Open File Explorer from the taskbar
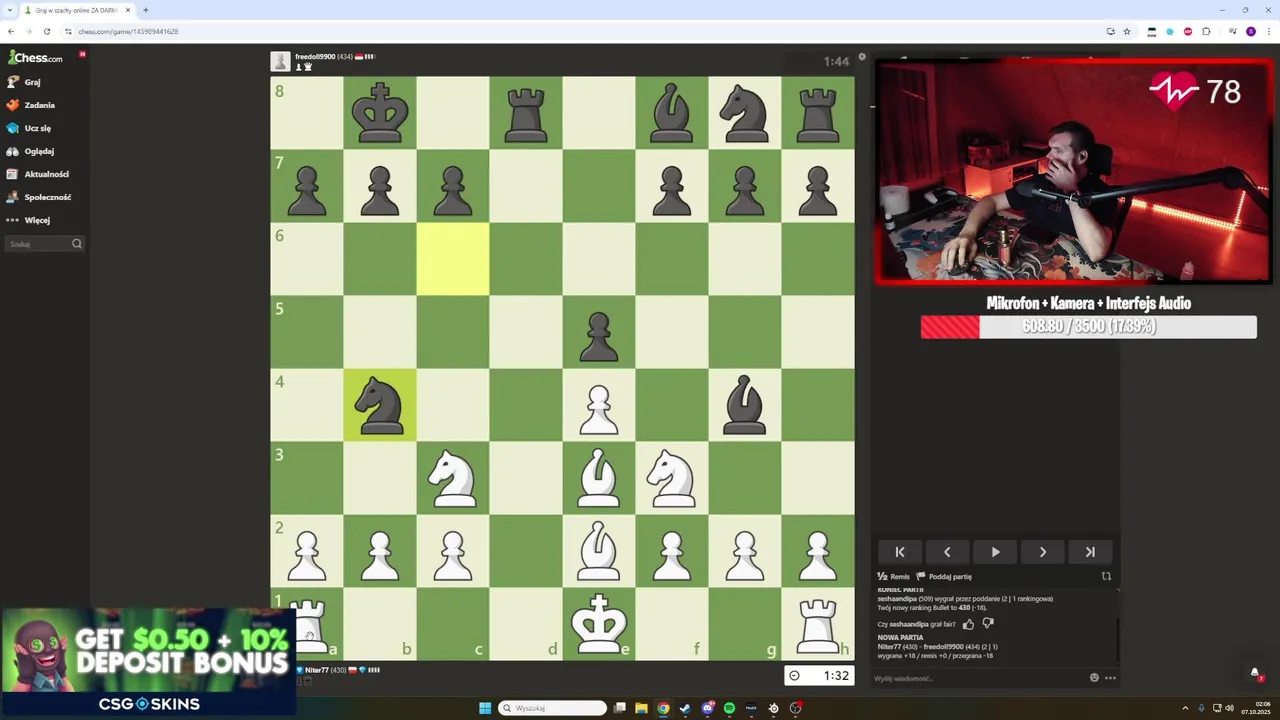 641,708
